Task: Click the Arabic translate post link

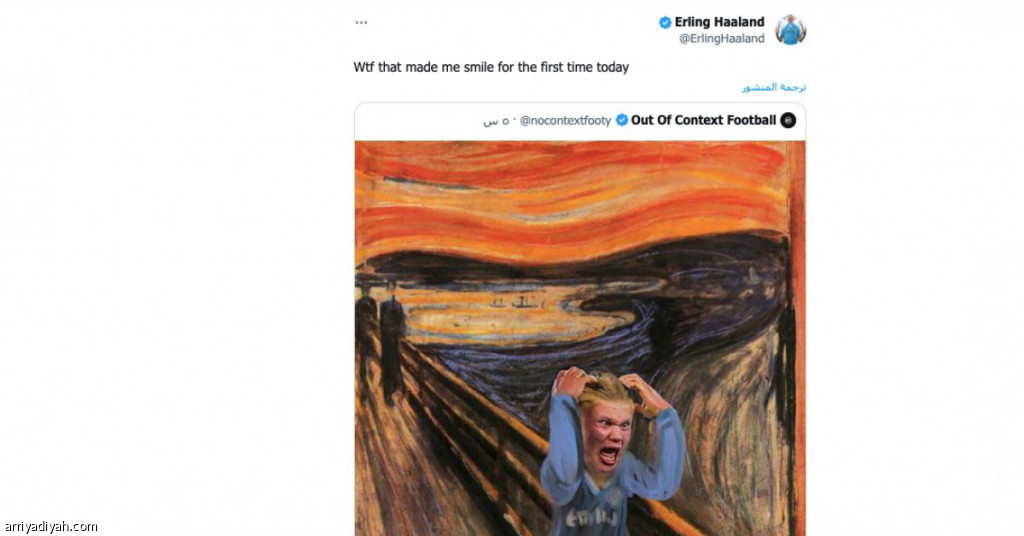Action: [773, 87]
